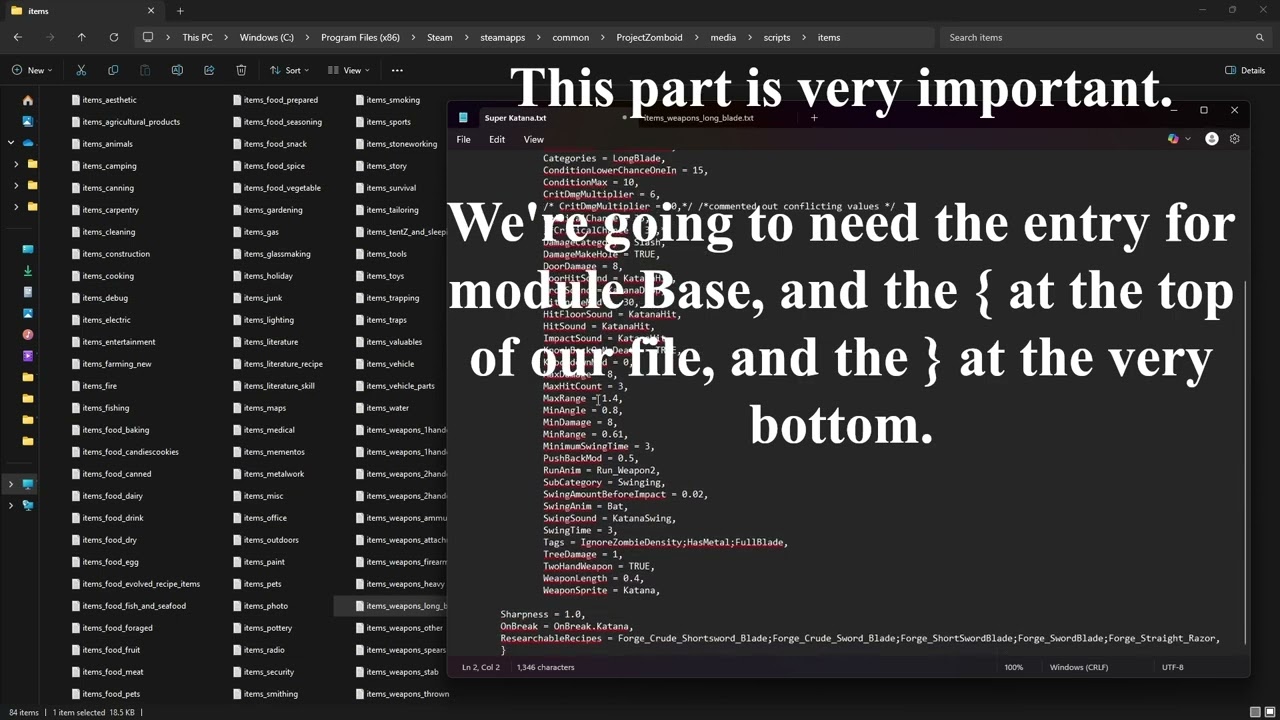Click the This PC icon in navigation pane
This screenshot has height=720, width=1280.
(x=28, y=484)
